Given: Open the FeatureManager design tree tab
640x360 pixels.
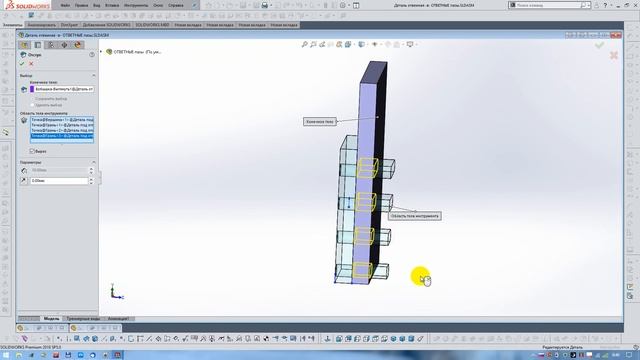Looking at the screenshot, I should click(24, 45).
